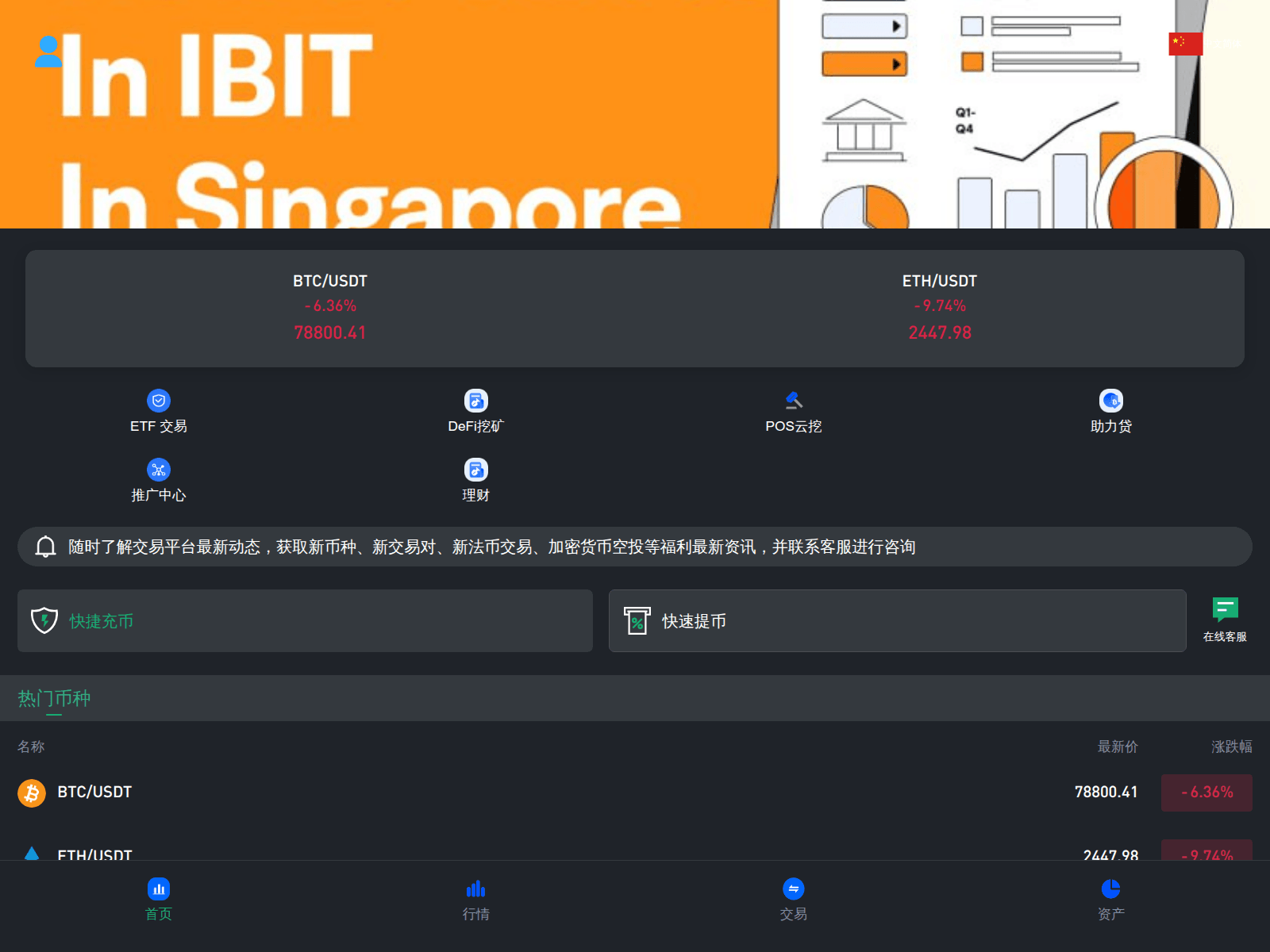This screenshot has height=952, width=1270.
Task: Switch to 资产 assets tab
Action: (1111, 900)
